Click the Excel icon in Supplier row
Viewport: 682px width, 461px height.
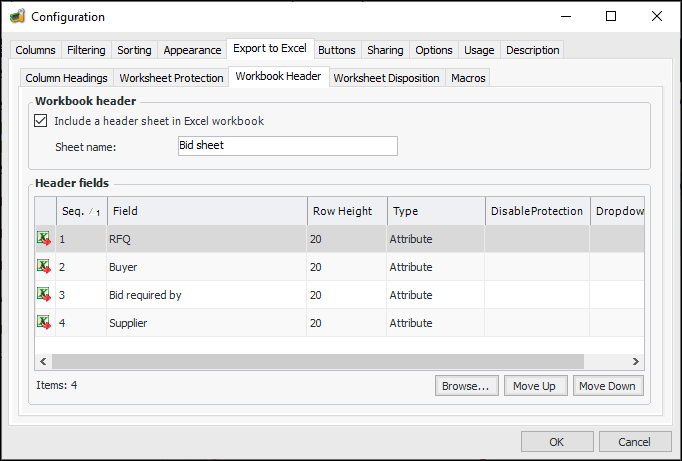[x=44, y=323]
